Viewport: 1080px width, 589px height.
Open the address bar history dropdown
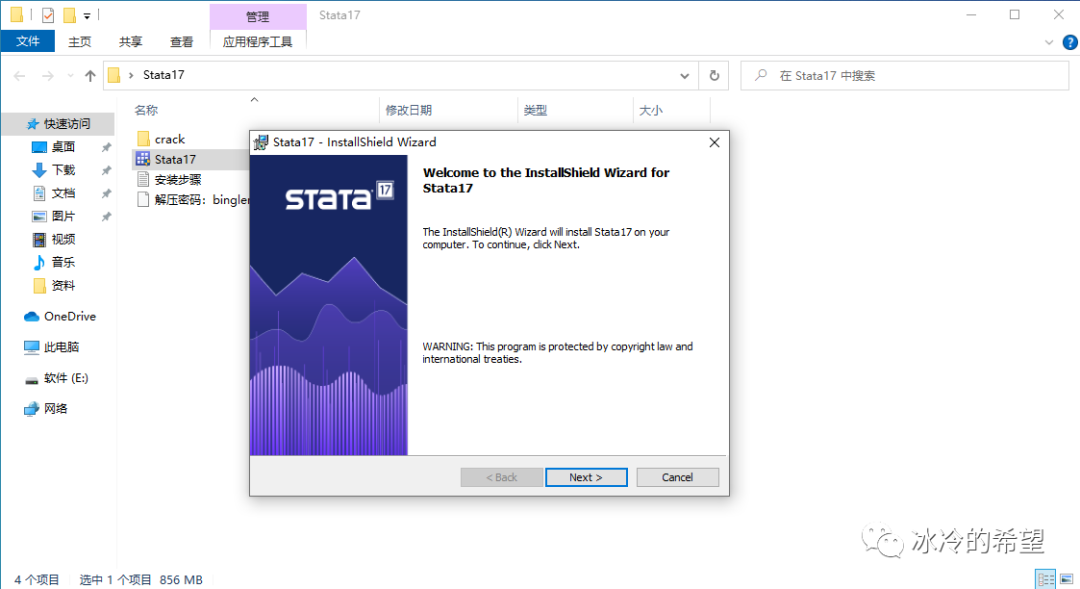[684, 75]
